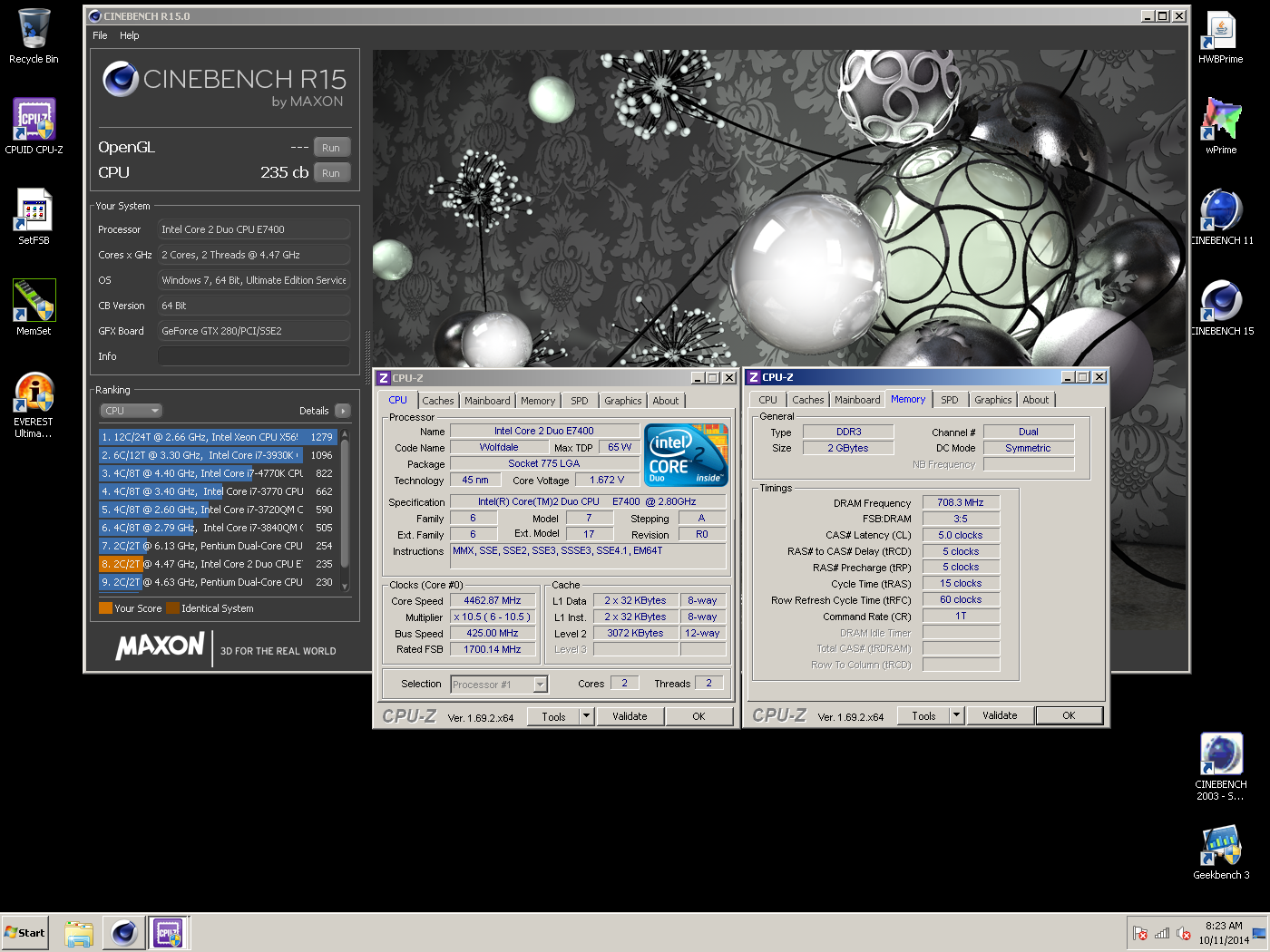This screenshot has width=1270, height=952.
Task: Select highlighted Core 2 Duo ranking entry
Action: (218, 564)
